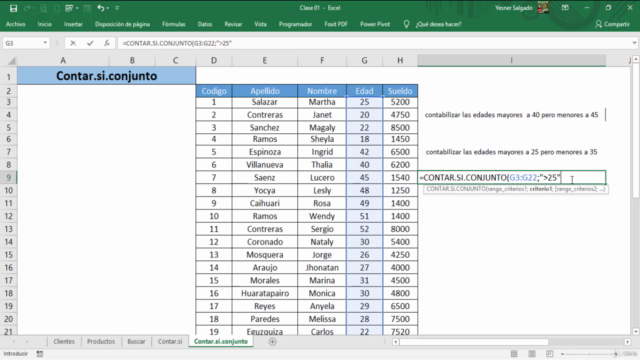Image resolution: width=640 pixels, height=360 pixels.
Task: Click the Print Preview icon in Quick Access
Action: 43,8
